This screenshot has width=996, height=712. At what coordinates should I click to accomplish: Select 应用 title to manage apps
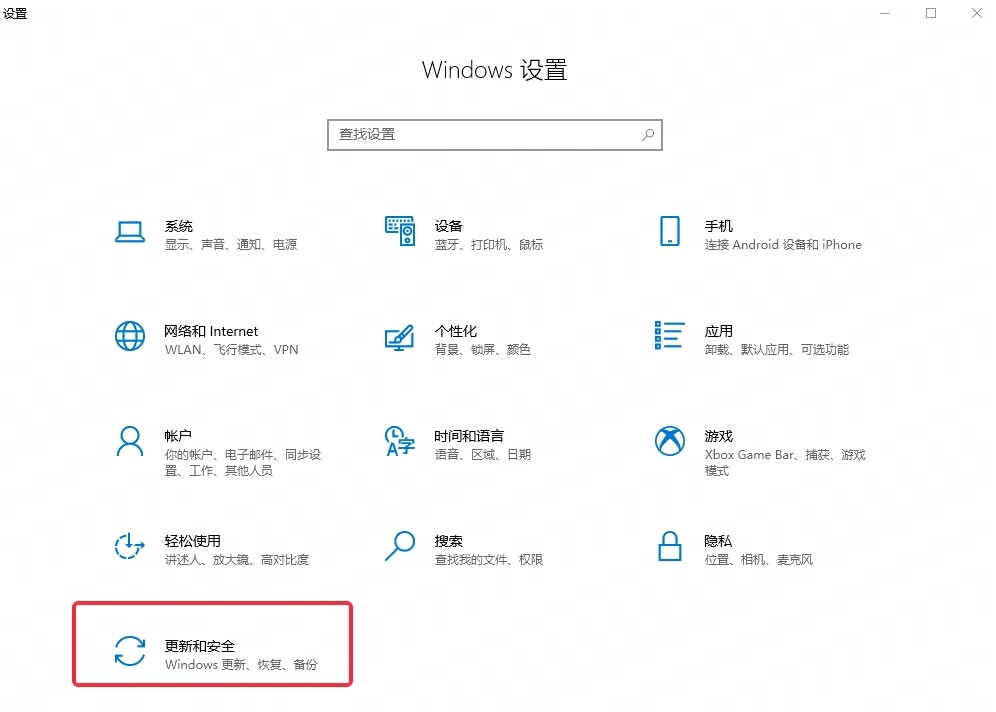coord(718,331)
